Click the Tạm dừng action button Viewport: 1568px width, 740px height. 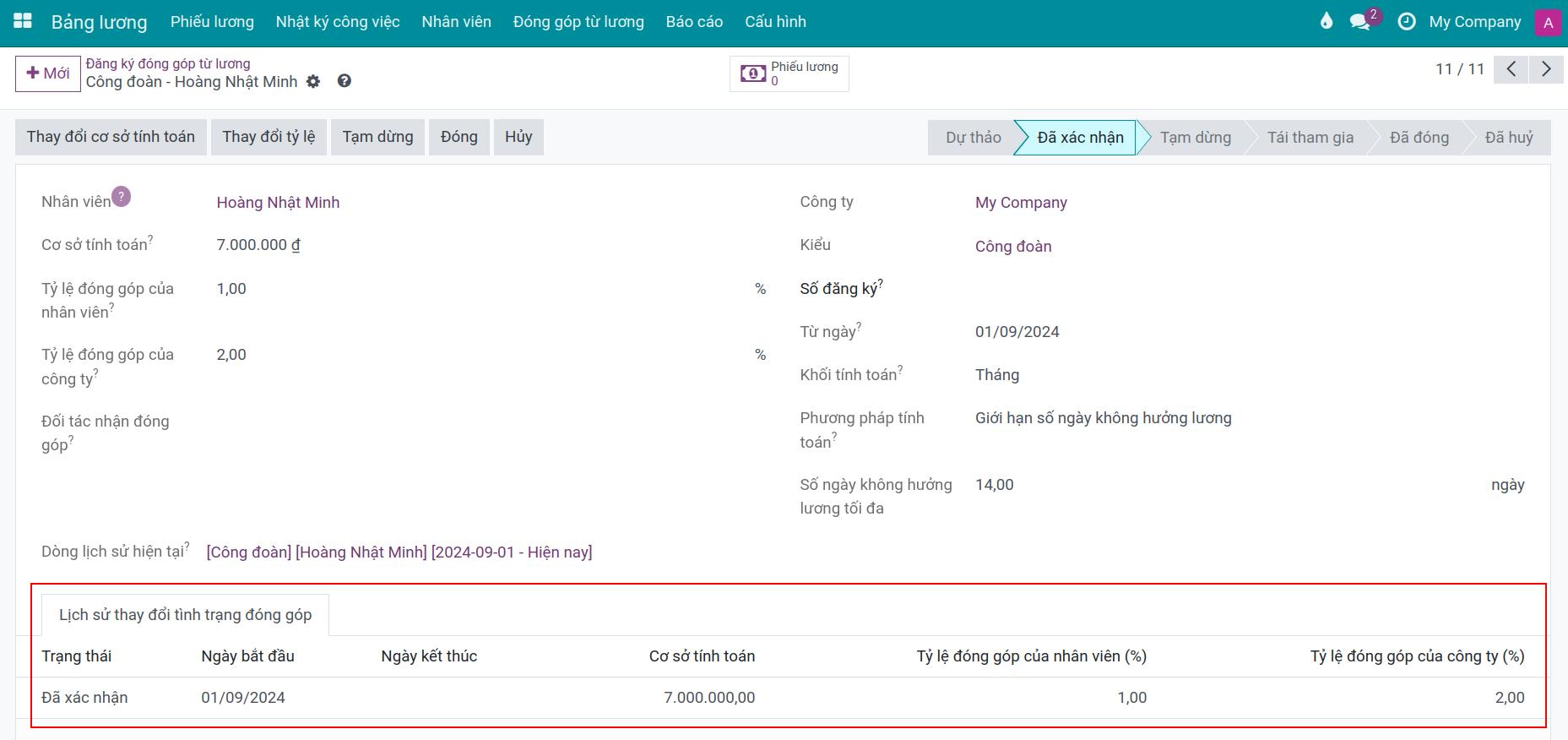click(377, 137)
